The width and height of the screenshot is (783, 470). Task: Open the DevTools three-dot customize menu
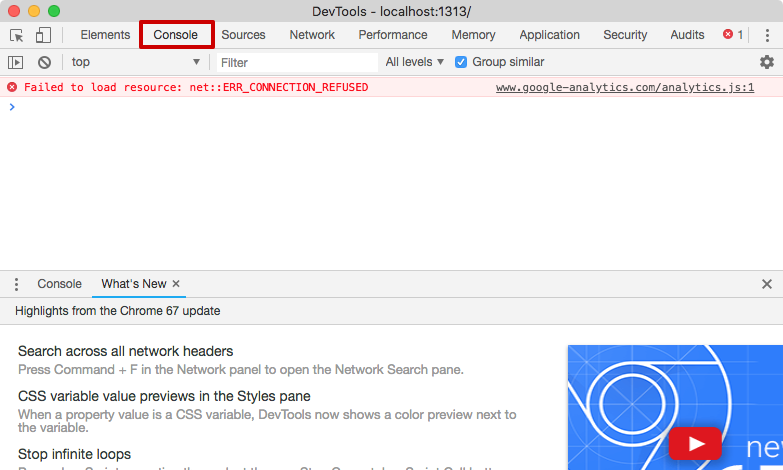(x=767, y=35)
